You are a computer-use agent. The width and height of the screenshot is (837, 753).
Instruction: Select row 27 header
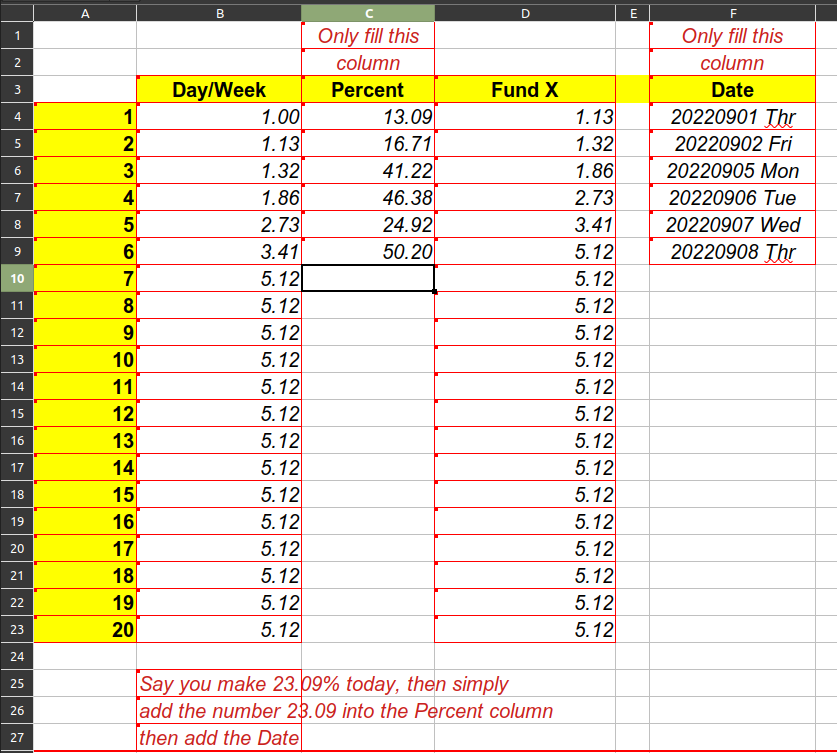17,737
